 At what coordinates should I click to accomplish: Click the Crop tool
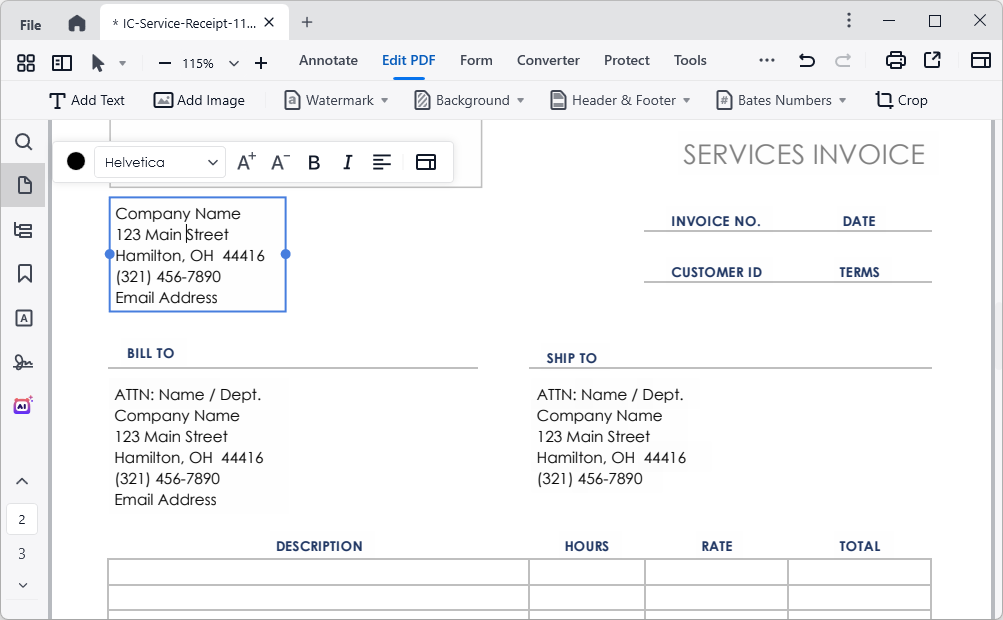point(900,100)
